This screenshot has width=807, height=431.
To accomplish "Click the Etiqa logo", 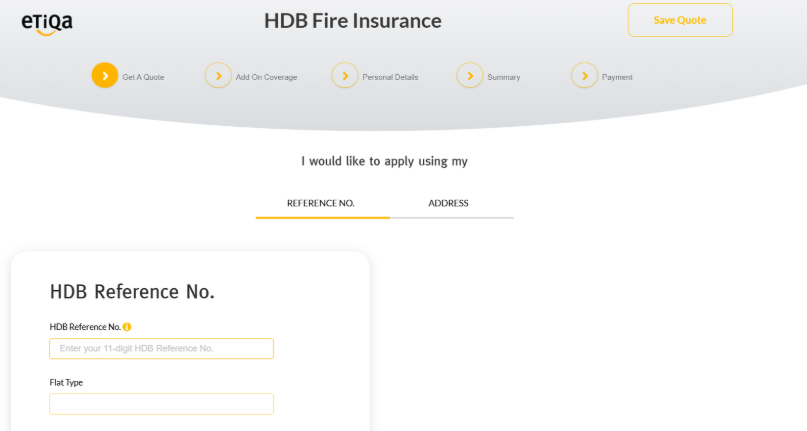I will (47, 23).
